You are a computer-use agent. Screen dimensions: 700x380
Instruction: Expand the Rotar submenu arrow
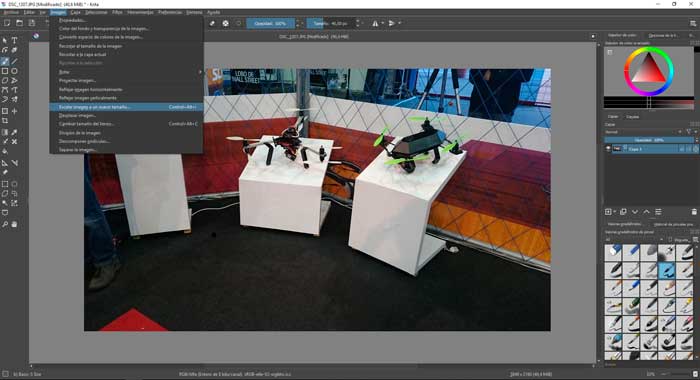(x=200, y=72)
